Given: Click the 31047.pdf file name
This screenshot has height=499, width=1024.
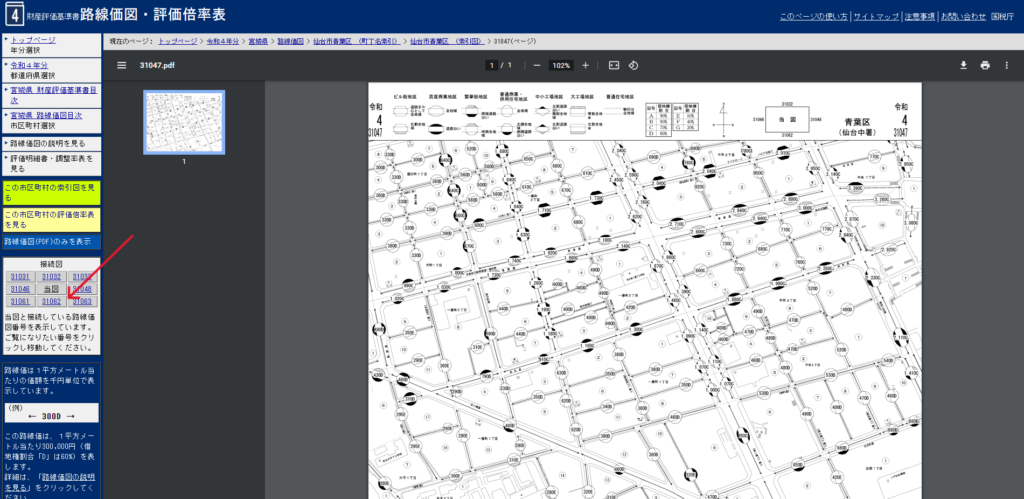Looking at the screenshot, I should 157,65.
